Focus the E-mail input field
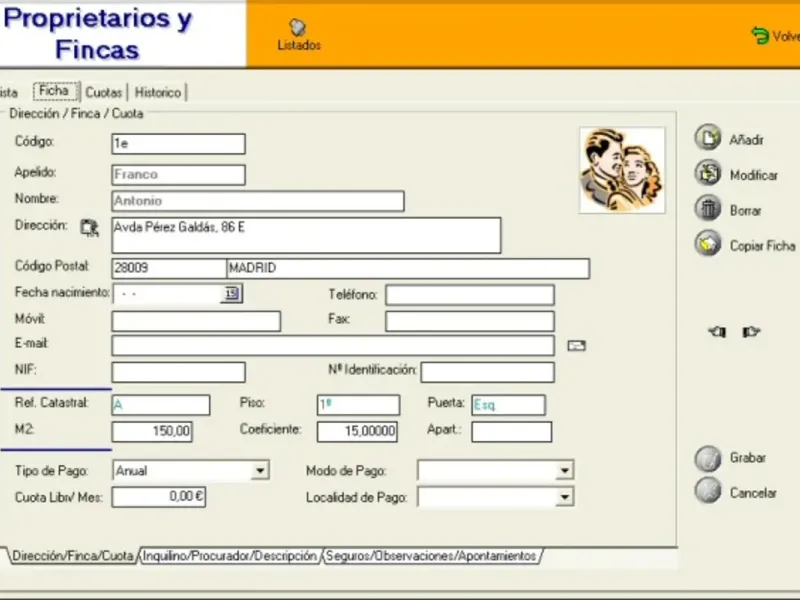800x600 pixels. tap(333, 345)
